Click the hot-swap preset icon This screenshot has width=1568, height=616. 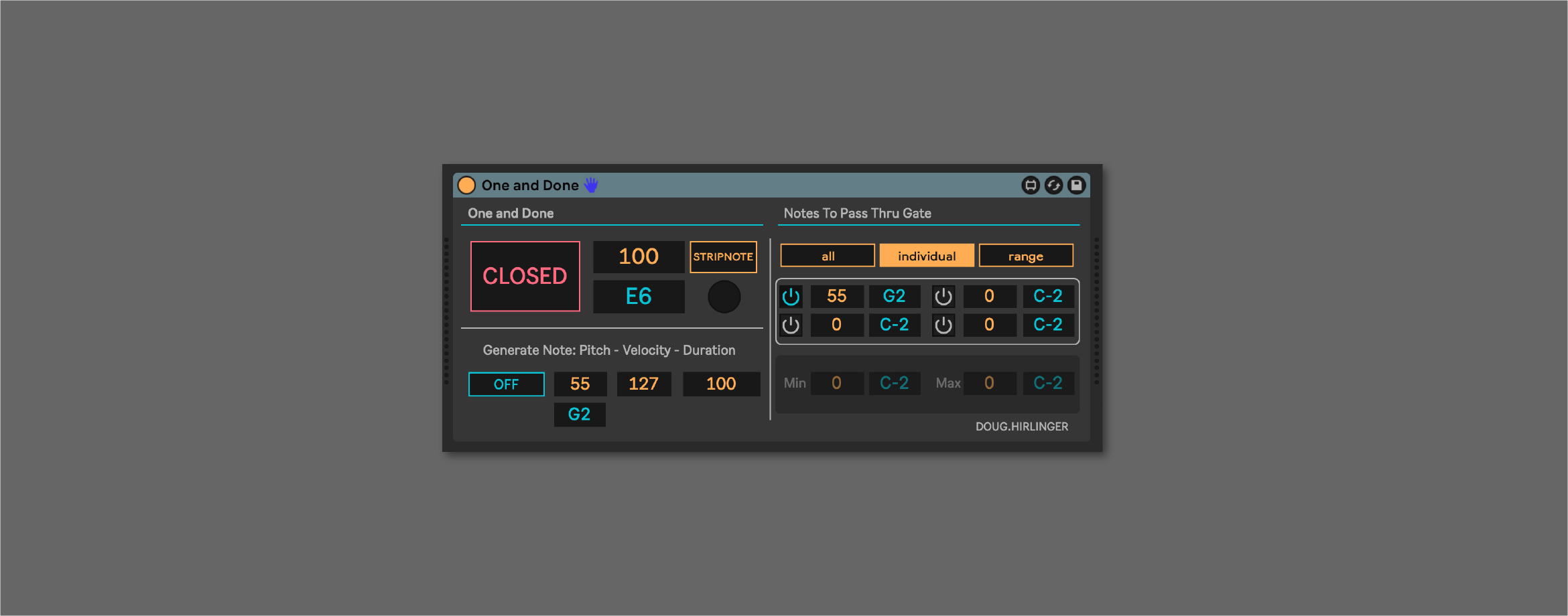point(1053,185)
